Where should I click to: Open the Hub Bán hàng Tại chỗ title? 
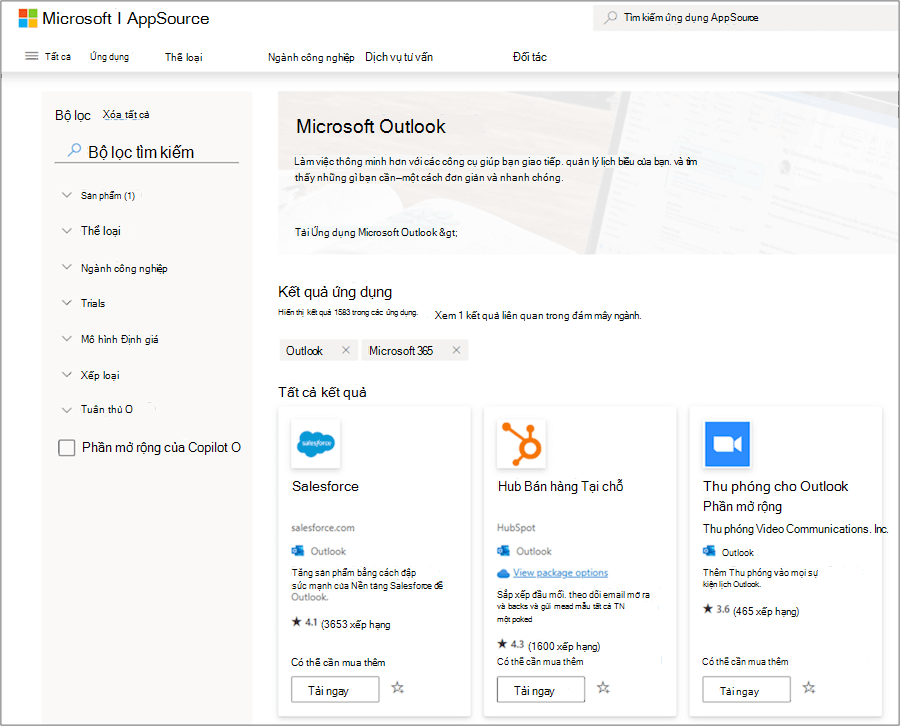pyautogui.click(x=561, y=486)
